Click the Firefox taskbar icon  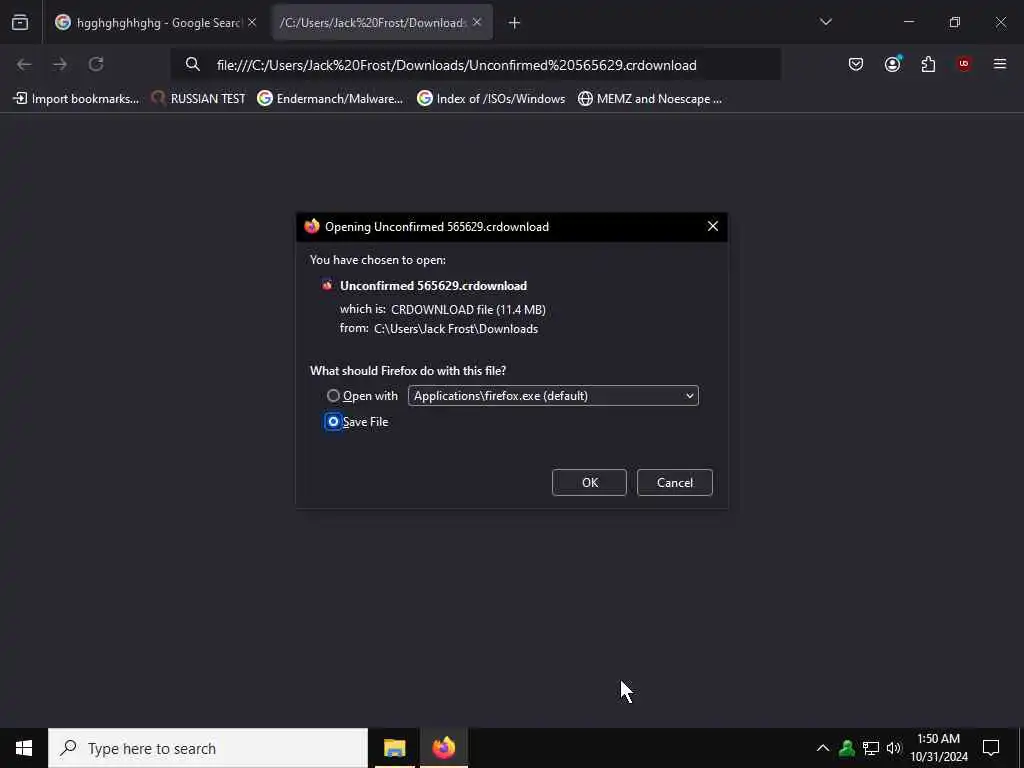click(x=443, y=748)
